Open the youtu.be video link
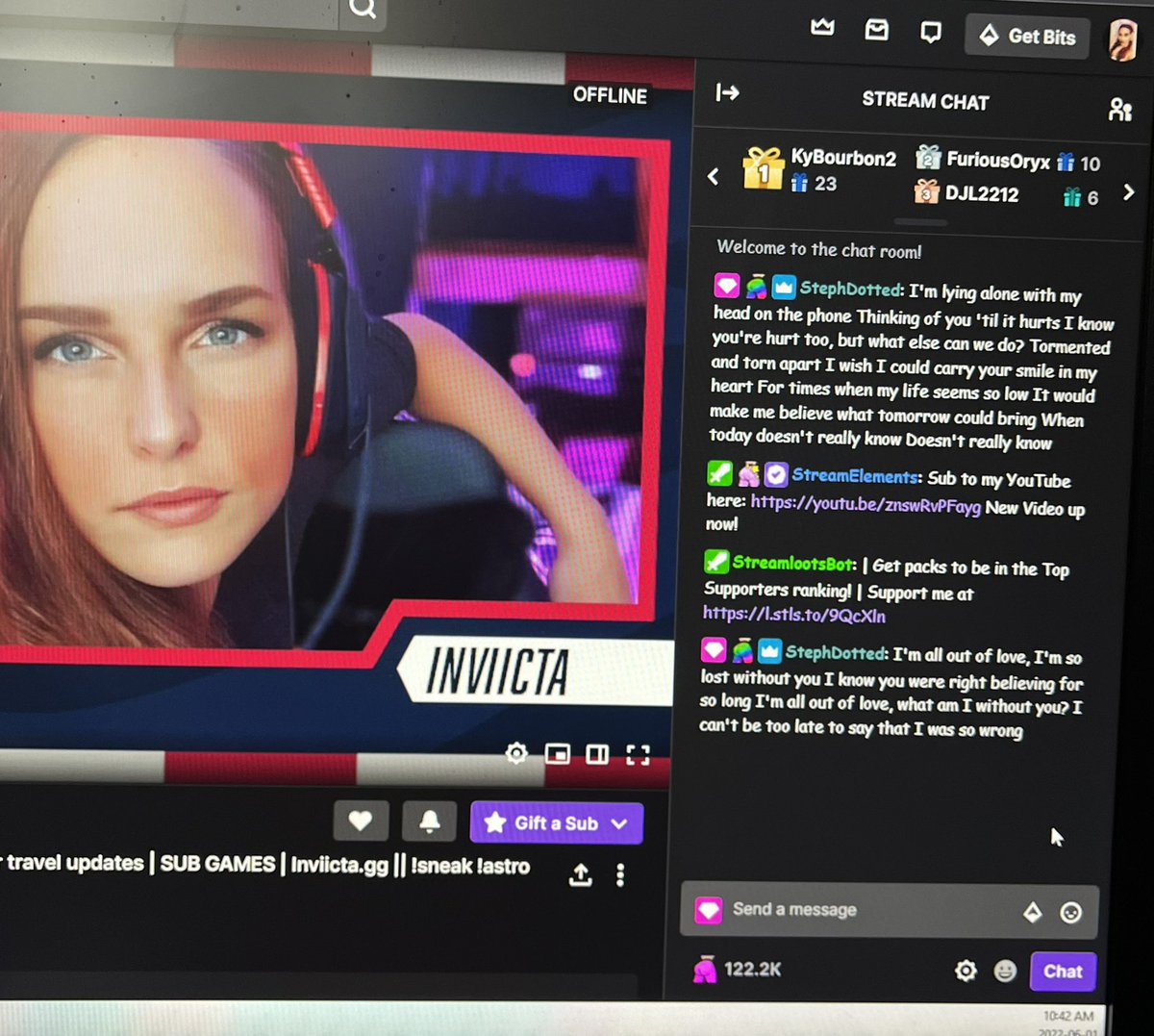The width and height of the screenshot is (1154, 1036). 865,504
